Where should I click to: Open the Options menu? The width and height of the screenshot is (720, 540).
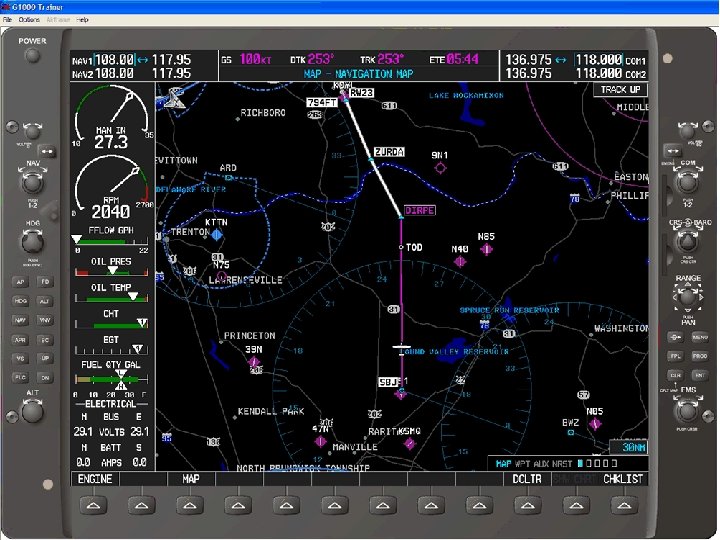tap(29, 20)
